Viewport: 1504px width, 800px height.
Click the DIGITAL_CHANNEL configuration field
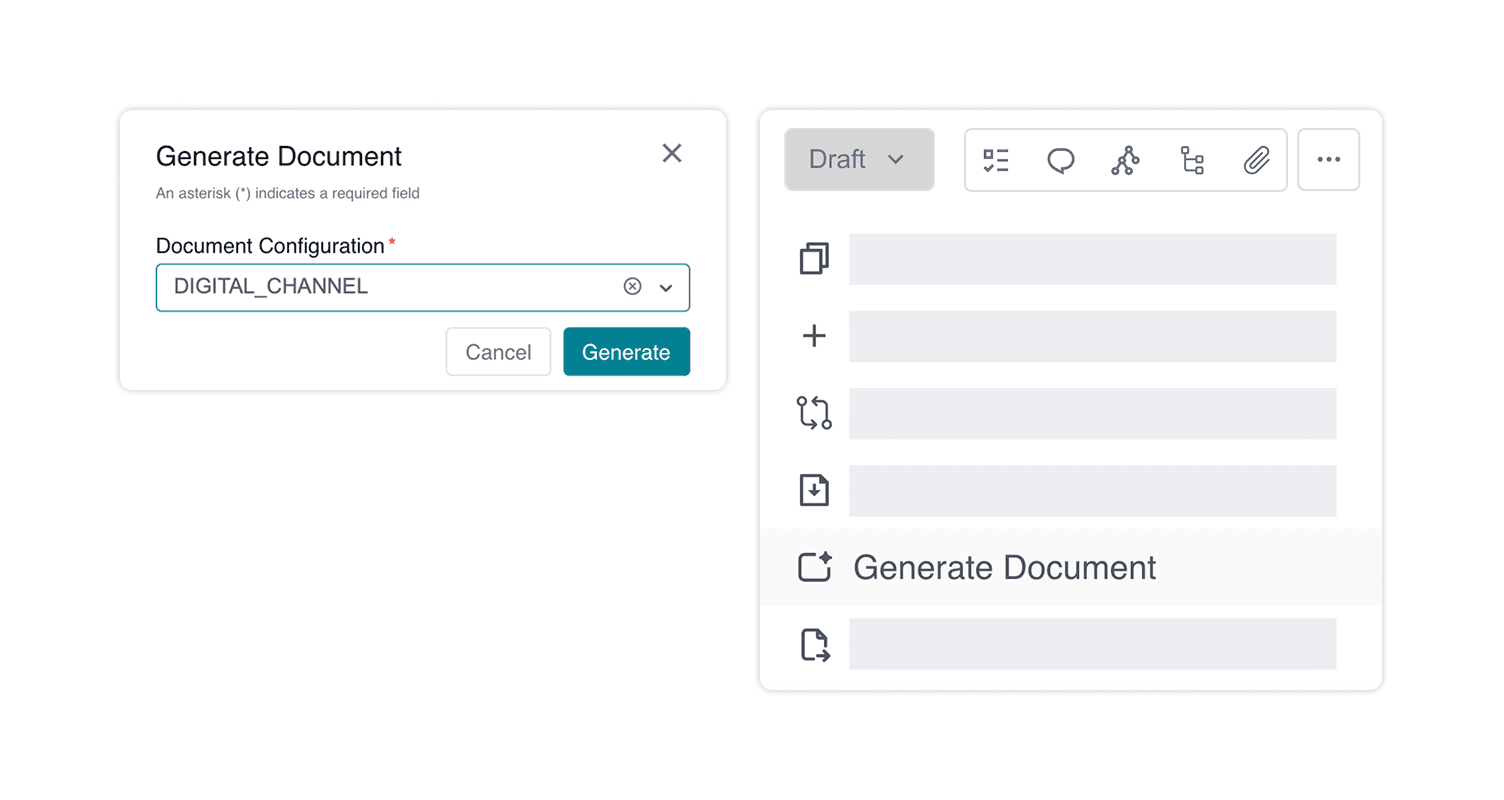point(423,287)
